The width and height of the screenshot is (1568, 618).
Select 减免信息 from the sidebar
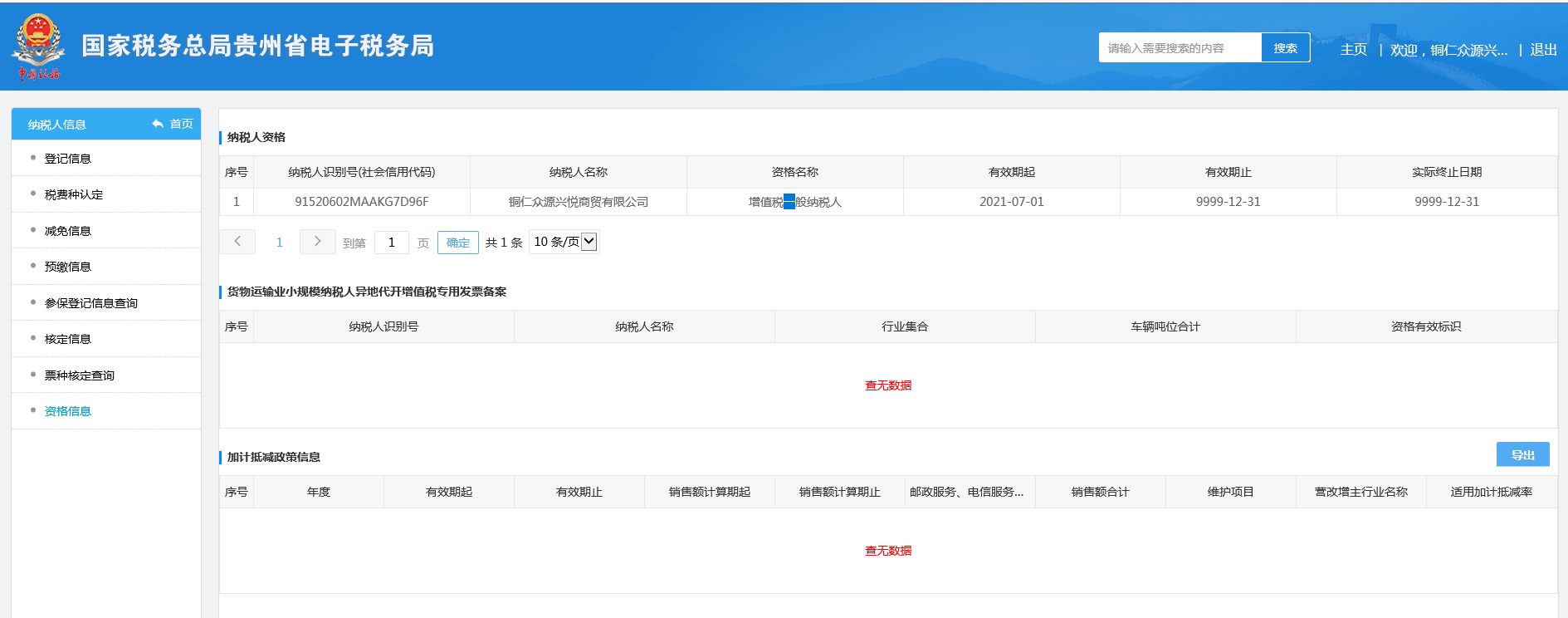(68, 231)
